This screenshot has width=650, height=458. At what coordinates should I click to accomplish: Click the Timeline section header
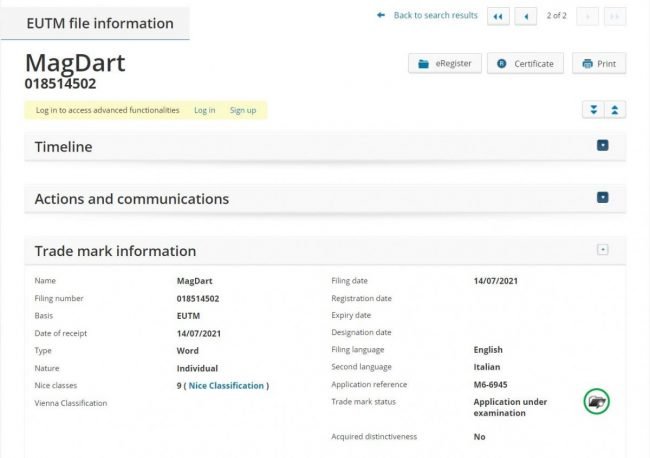tap(325, 146)
